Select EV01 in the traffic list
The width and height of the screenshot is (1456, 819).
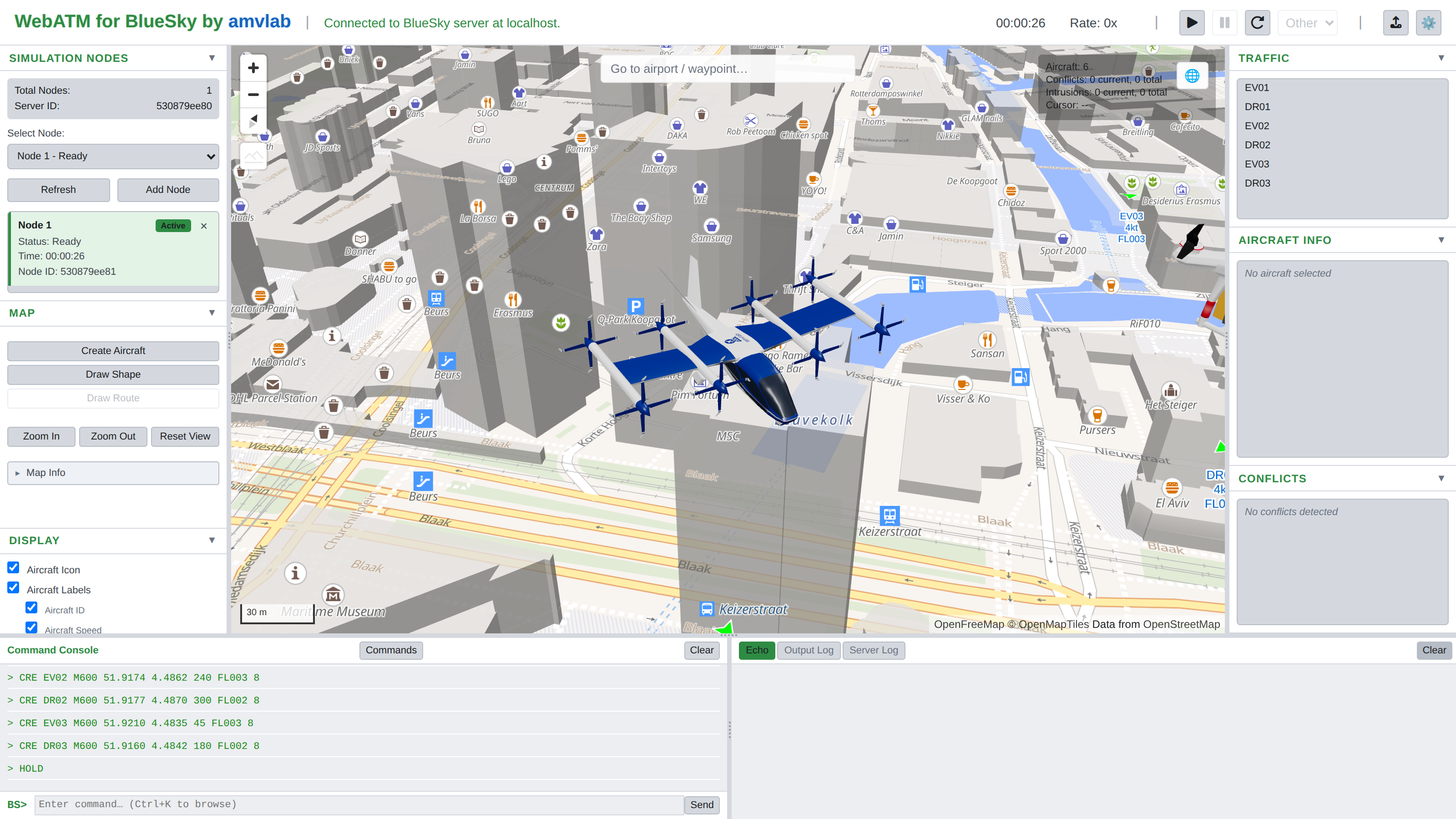[x=1342, y=88]
